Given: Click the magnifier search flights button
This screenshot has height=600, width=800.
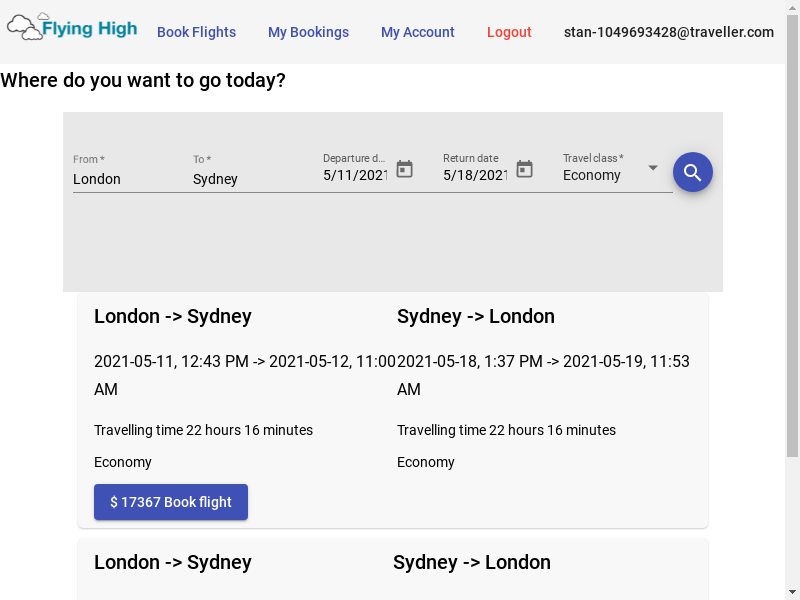Looking at the screenshot, I should (692, 172).
